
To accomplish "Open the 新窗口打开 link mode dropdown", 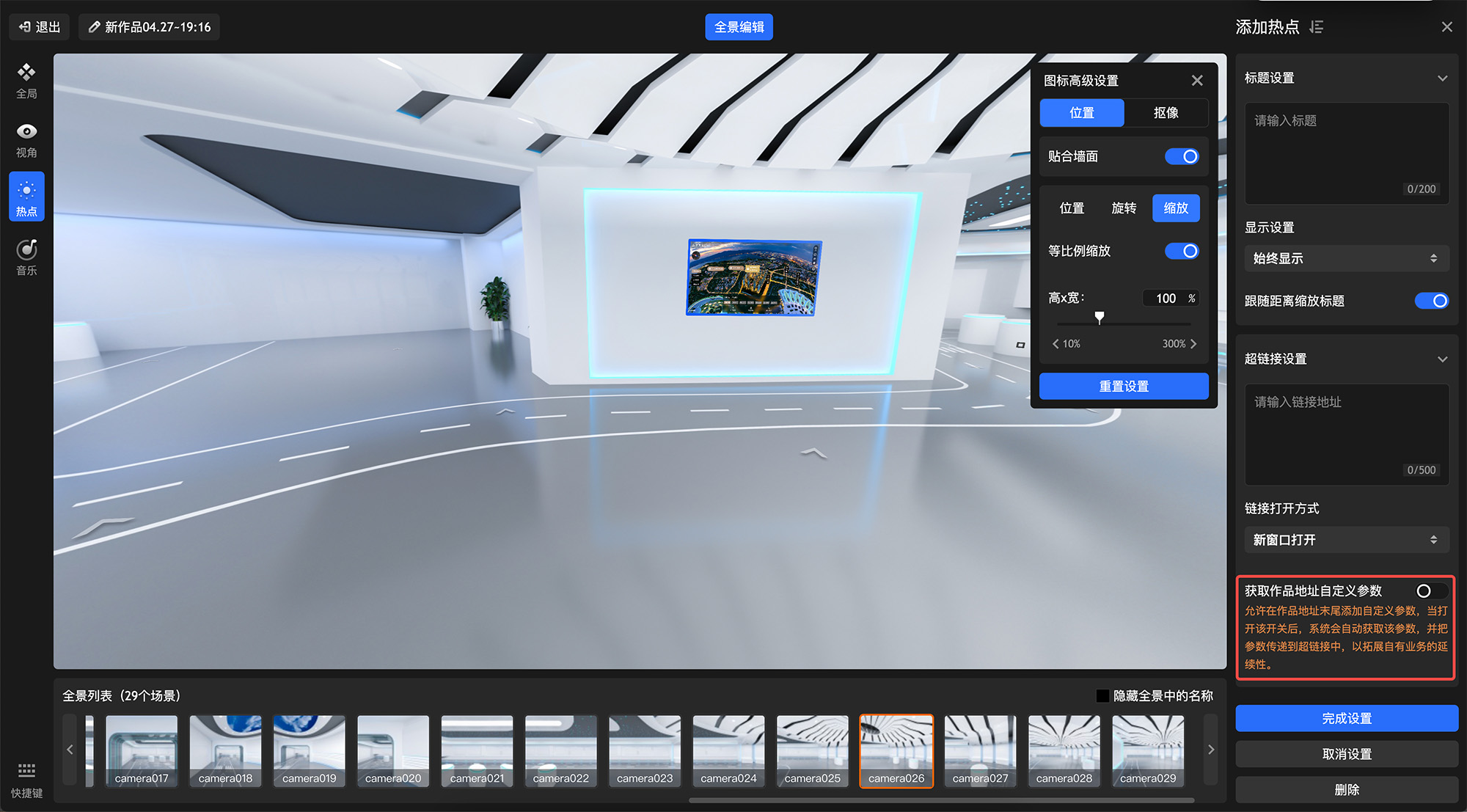I will tap(1346, 540).
